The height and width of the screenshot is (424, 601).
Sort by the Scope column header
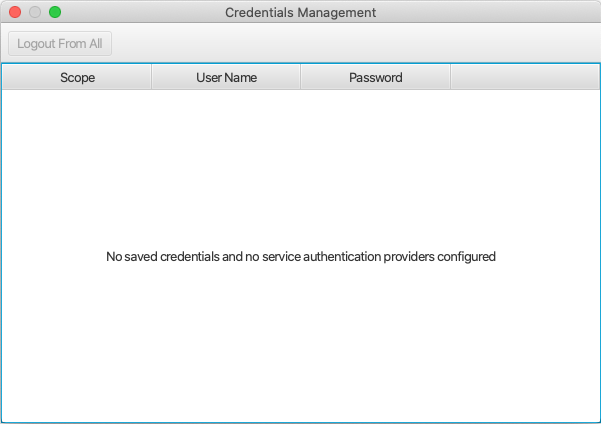pos(77,77)
